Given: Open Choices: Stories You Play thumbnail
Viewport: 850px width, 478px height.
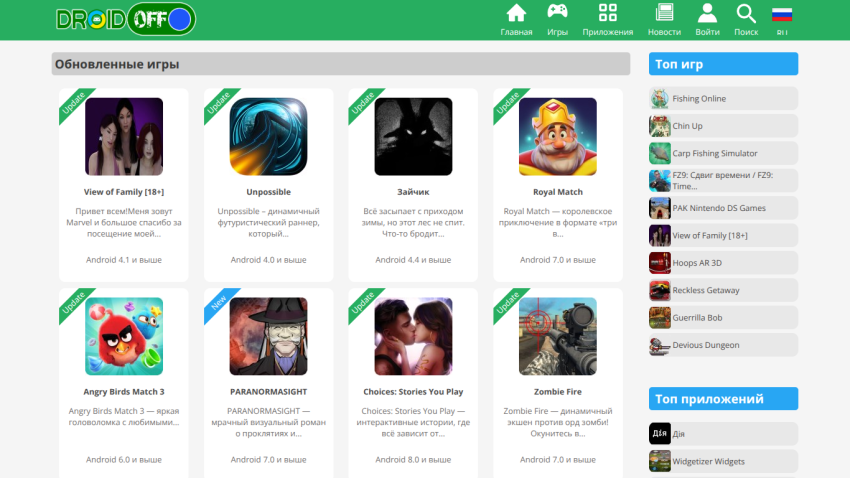Looking at the screenshot, I should coord(413,336).
